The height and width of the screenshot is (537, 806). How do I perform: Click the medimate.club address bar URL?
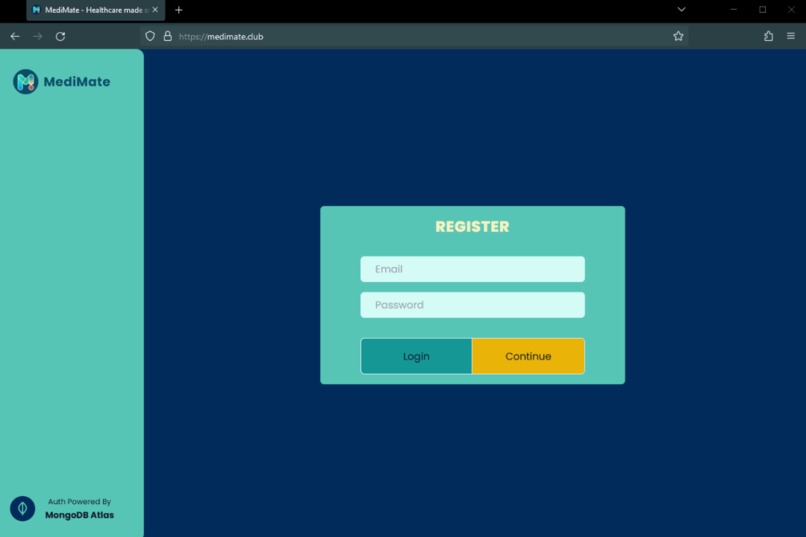(x=221, y=36)
